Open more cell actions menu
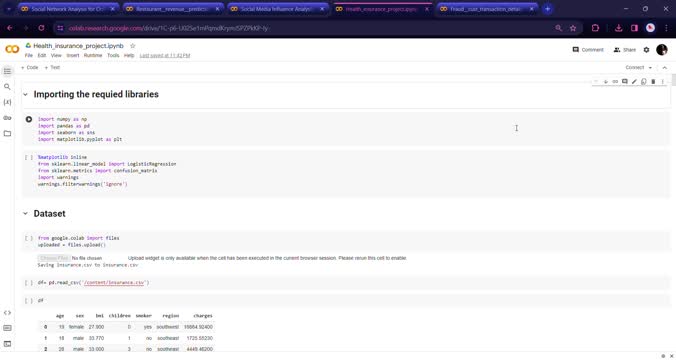Screen dimensions: 676x360 coord(663,81)
